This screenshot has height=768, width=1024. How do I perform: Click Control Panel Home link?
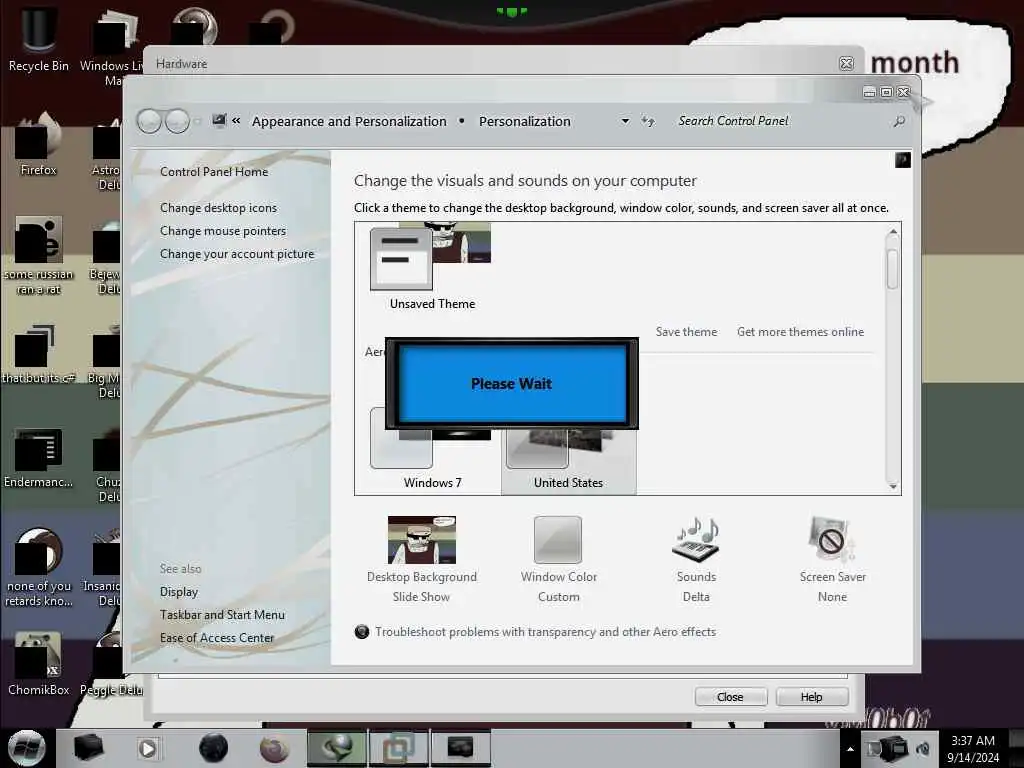click(x=214, y=172)
